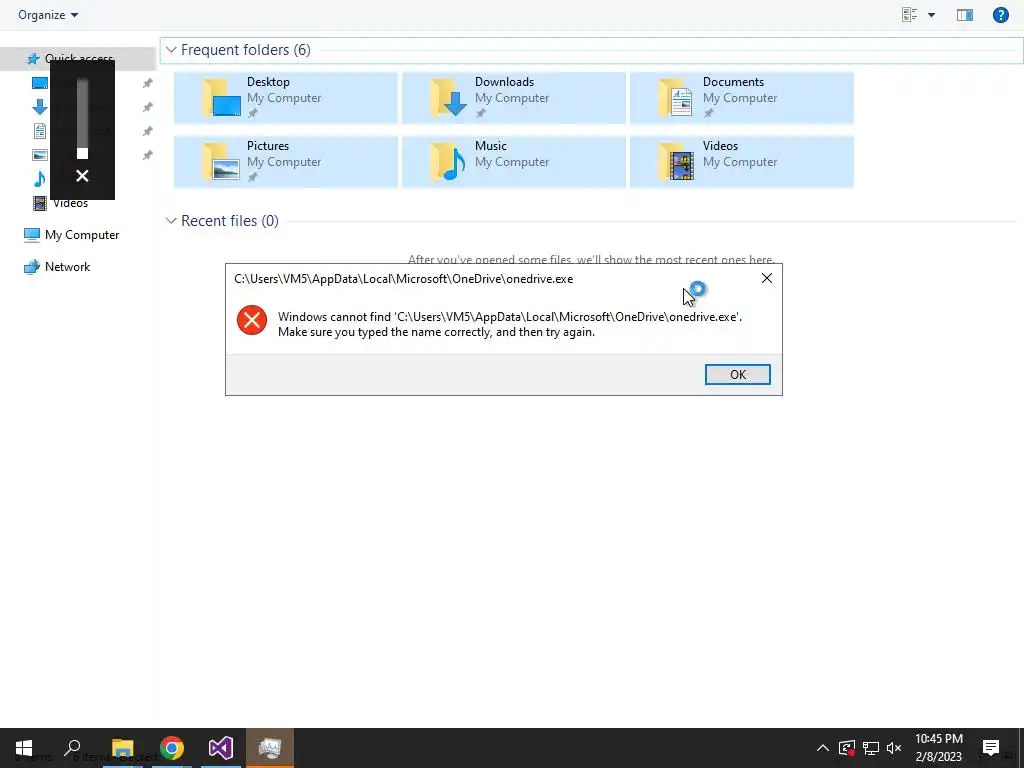Select the Music frequent folder tile

(x=513, y=161)
